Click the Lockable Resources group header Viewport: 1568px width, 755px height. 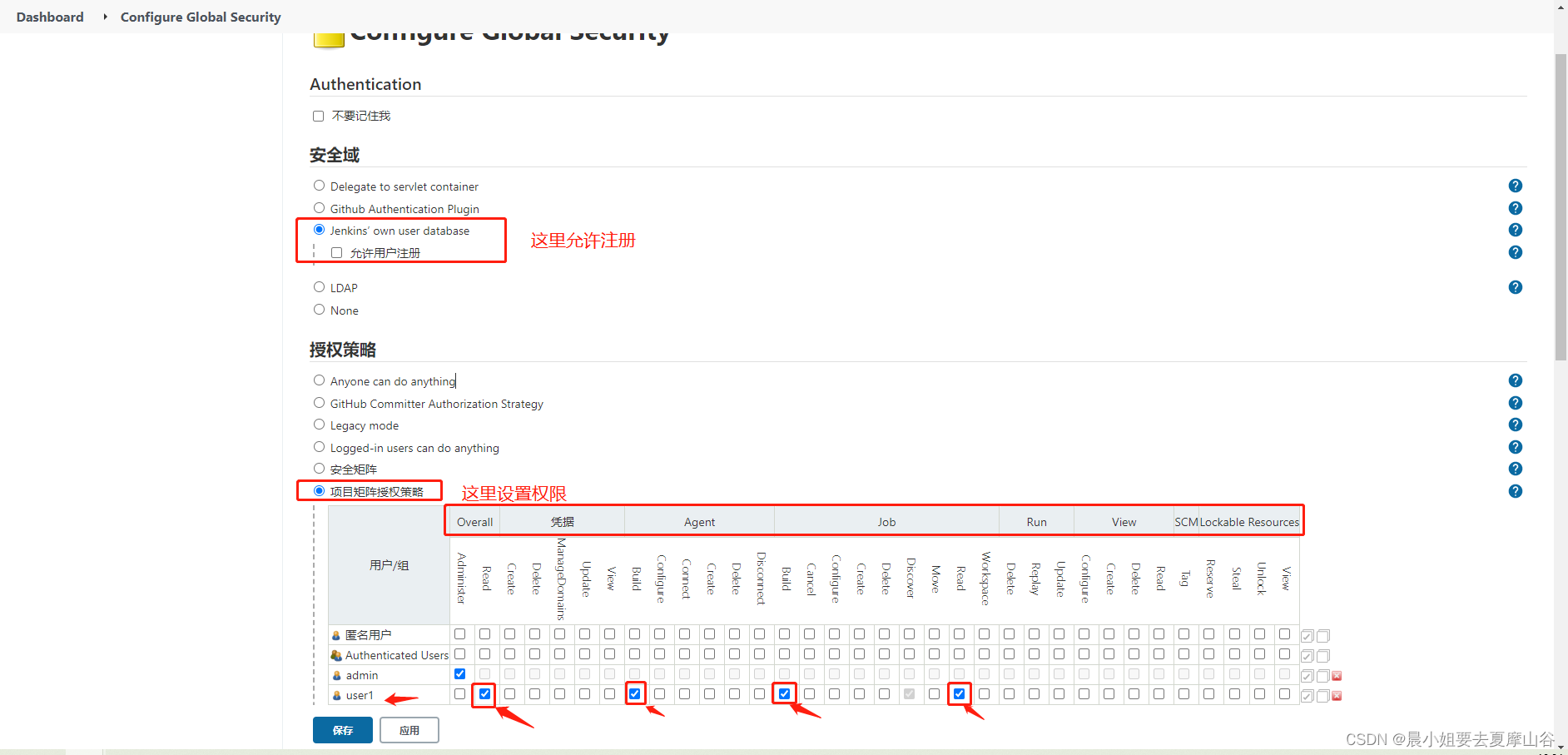pyautogui.click(x=1249, y=522)
